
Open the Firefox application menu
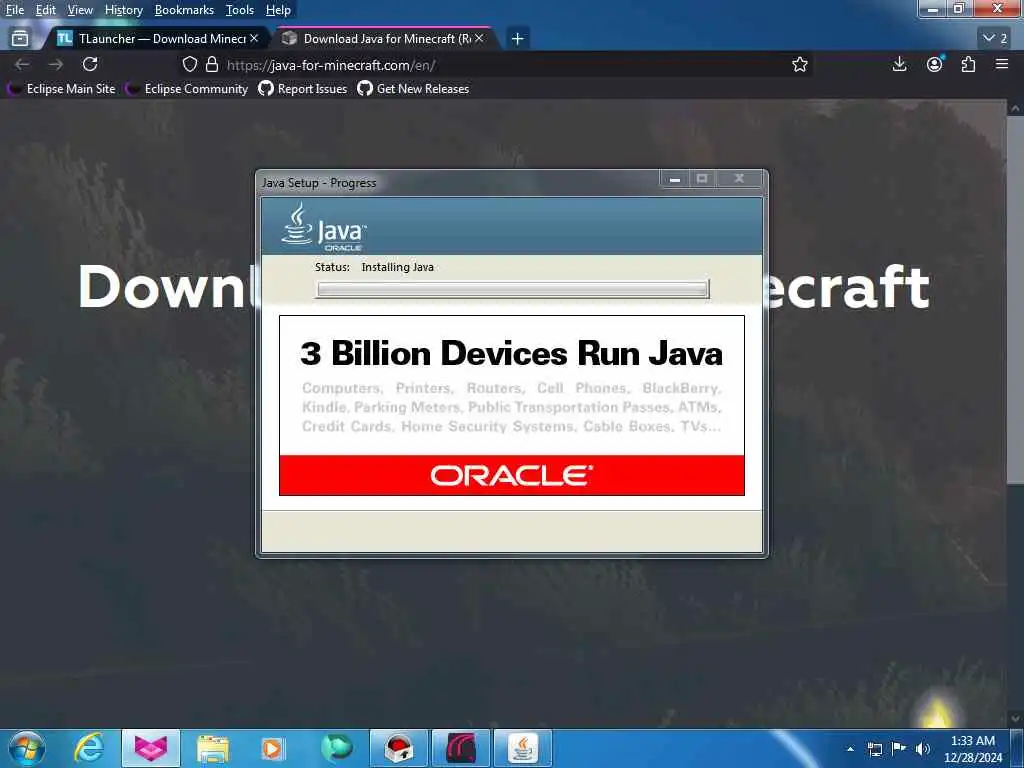click(1002, 64)
